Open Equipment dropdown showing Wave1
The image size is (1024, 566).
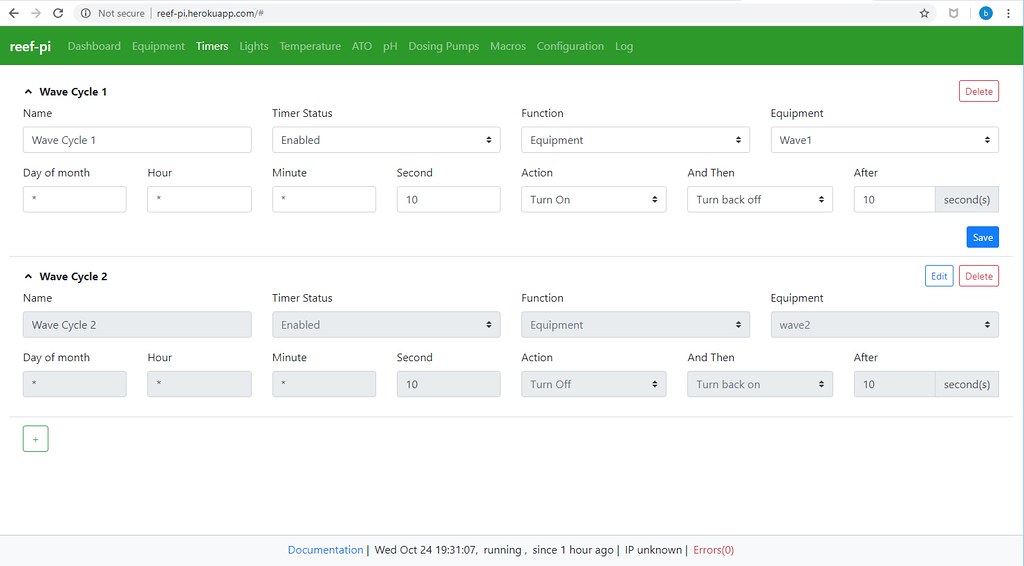pos(884,140)
